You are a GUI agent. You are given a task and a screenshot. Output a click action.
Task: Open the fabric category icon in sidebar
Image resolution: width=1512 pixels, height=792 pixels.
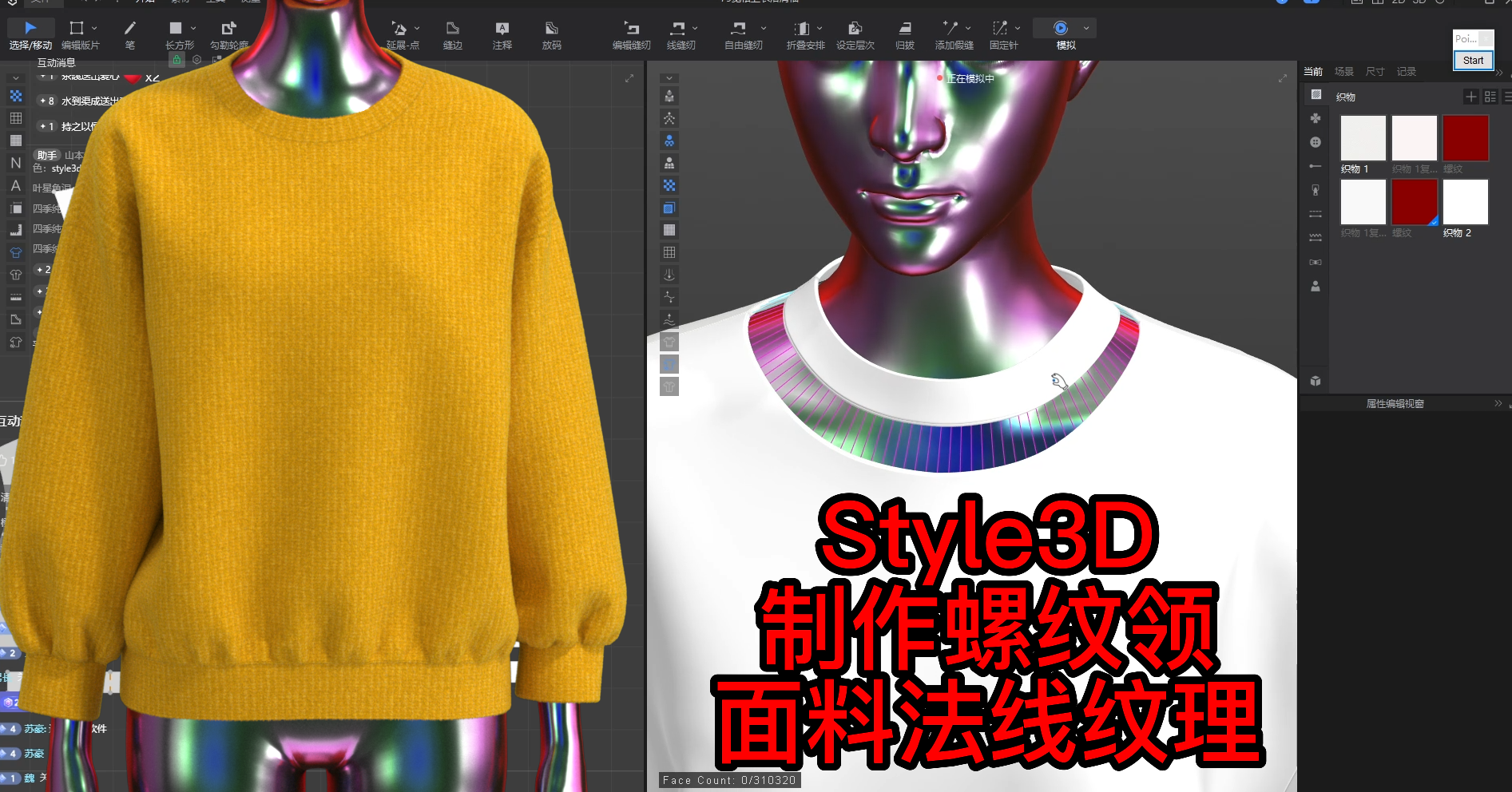pos(1316,94)
